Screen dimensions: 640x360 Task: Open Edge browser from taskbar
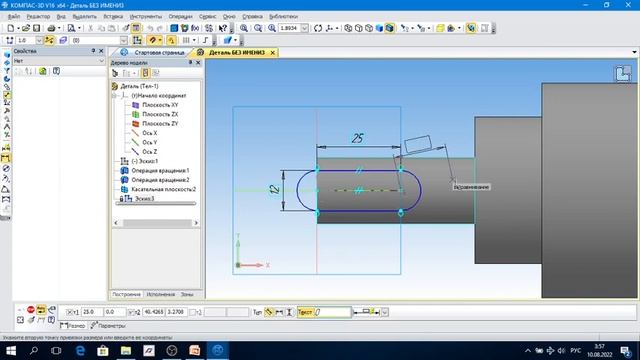pyautogui.click(x=80, y=351)
